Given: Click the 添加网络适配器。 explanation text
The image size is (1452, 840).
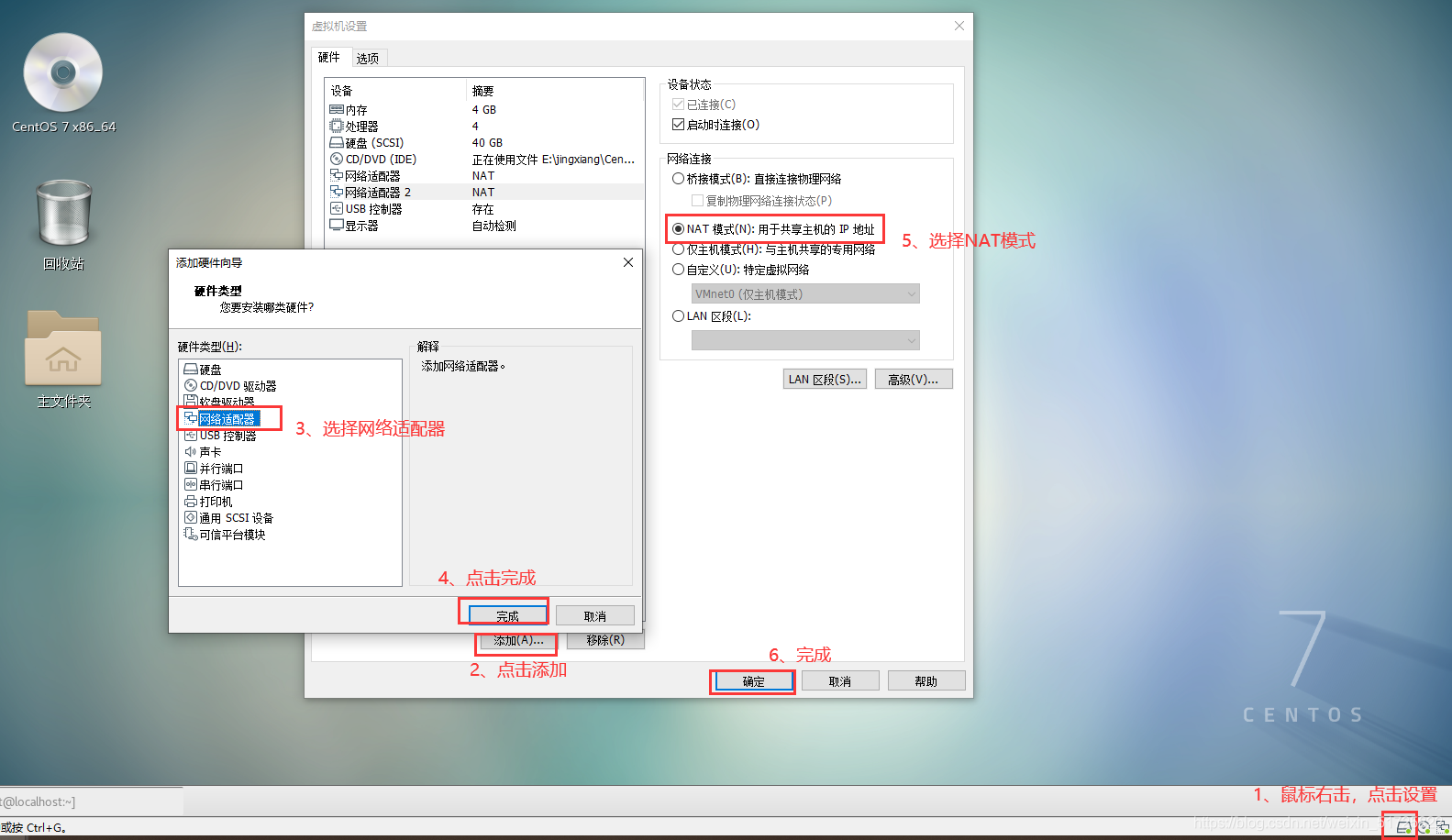Looking at the screenshot, I should tap(463, 366).
